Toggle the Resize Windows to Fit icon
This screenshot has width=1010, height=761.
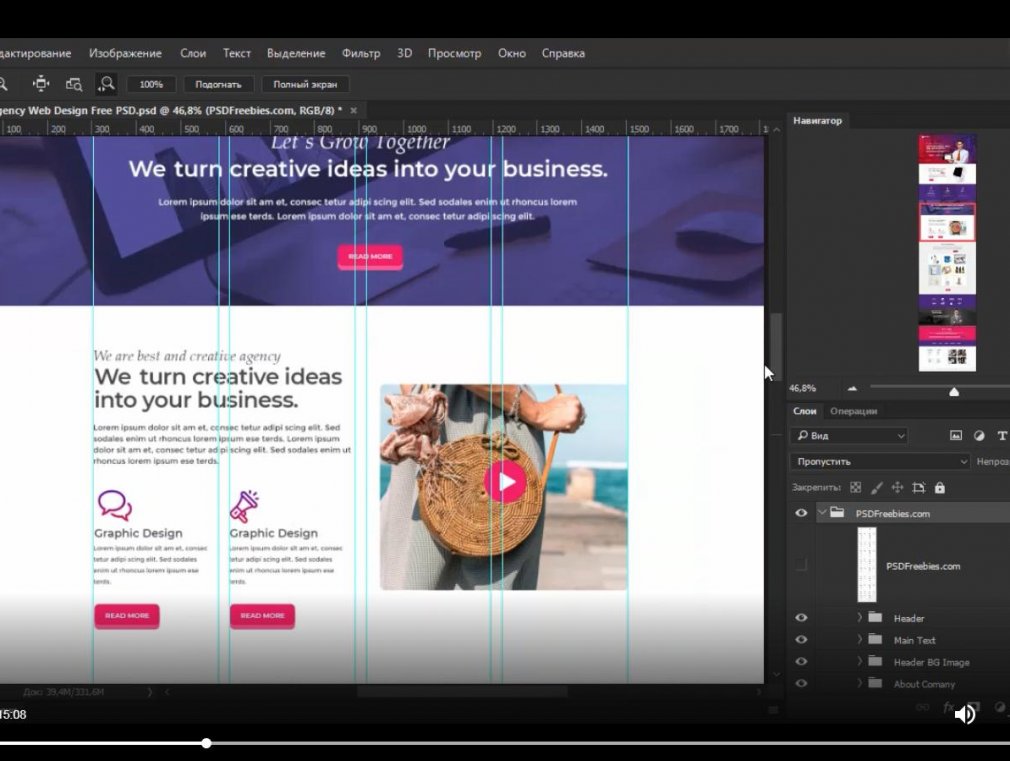41,84
